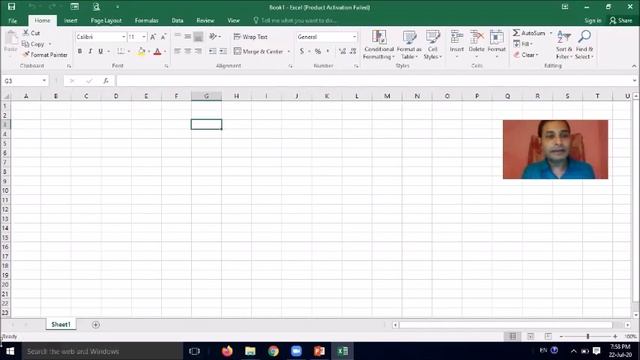
Task: Decrease indent in Alignment group
Action: 212,51
